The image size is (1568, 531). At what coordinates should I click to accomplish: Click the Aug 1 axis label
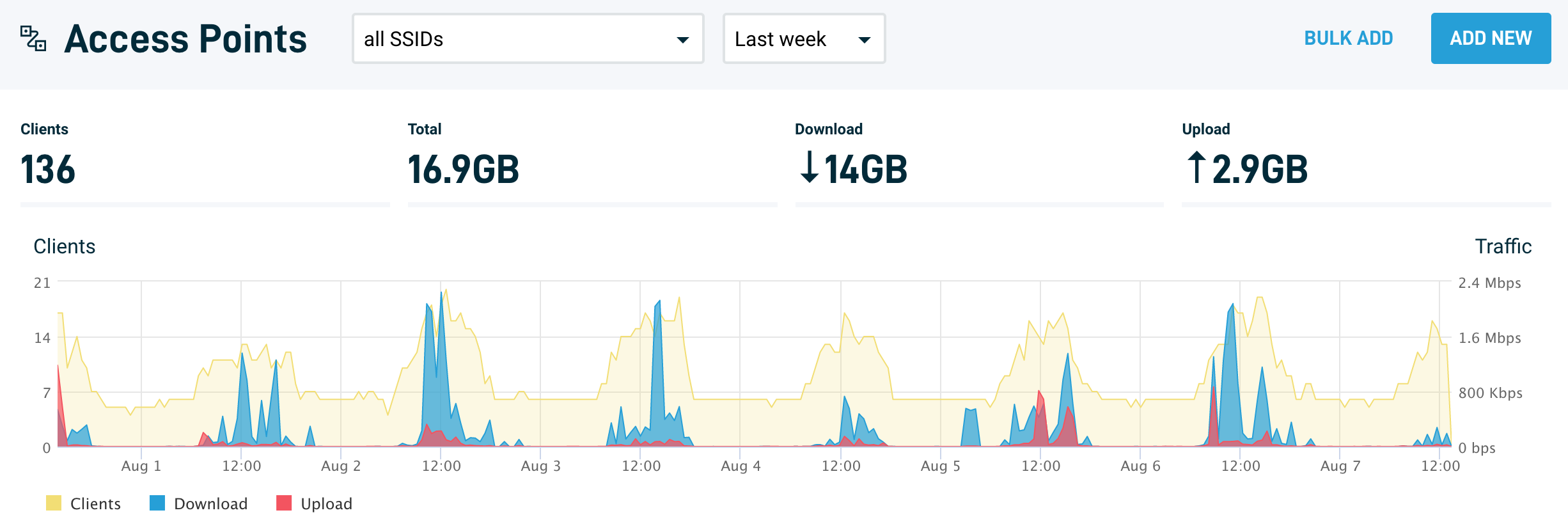pyautogui.click(x=141, y=466)
